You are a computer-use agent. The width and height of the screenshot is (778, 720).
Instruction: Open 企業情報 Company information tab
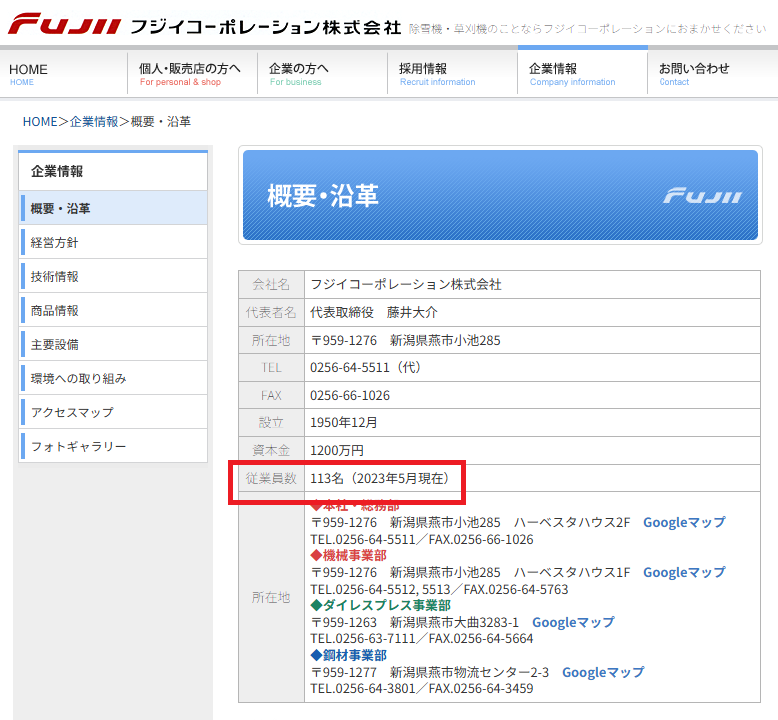pyautogui.click(x=583, y=73)
